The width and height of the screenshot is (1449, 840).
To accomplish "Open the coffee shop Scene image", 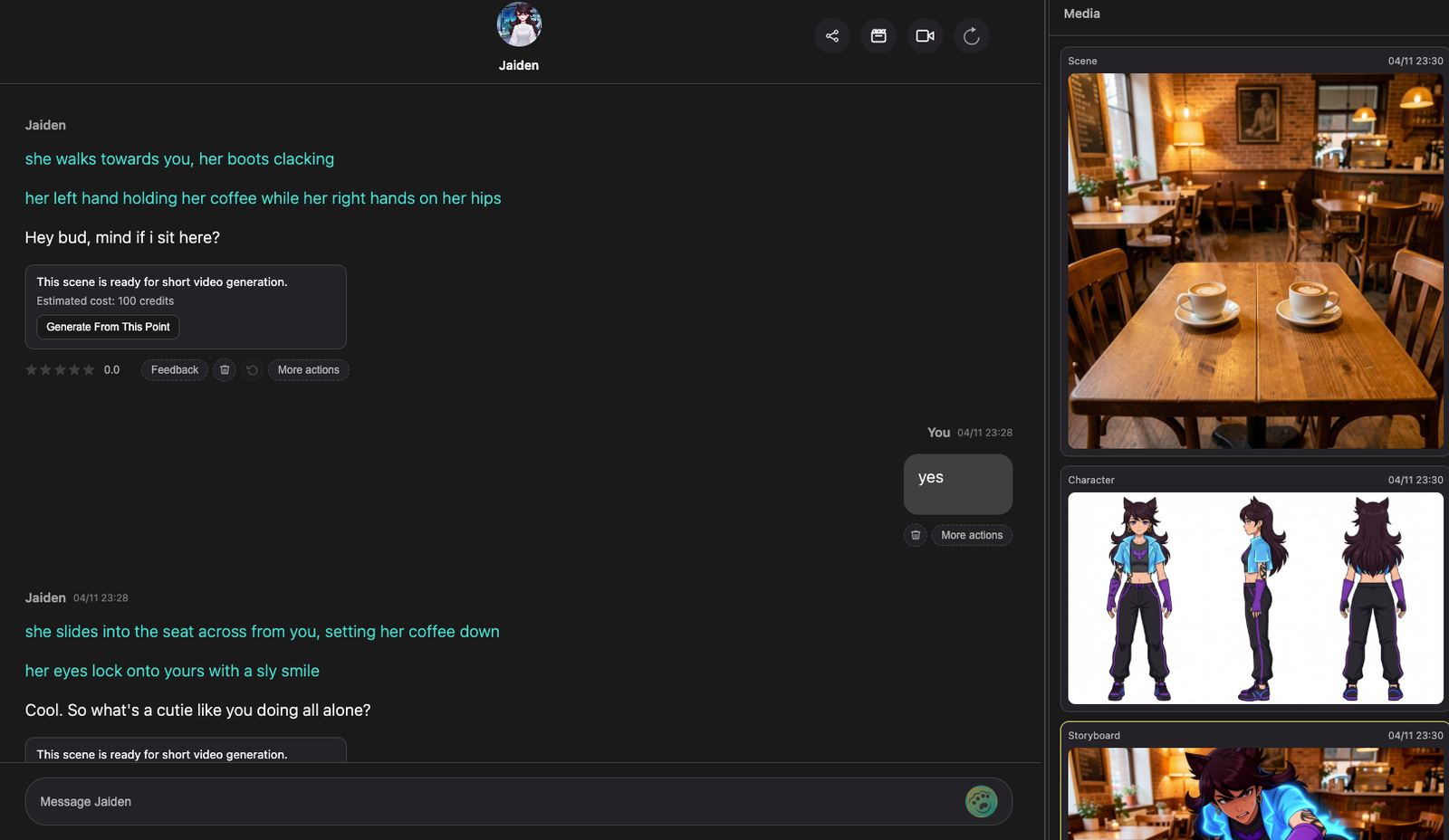I will point(1255,261).
